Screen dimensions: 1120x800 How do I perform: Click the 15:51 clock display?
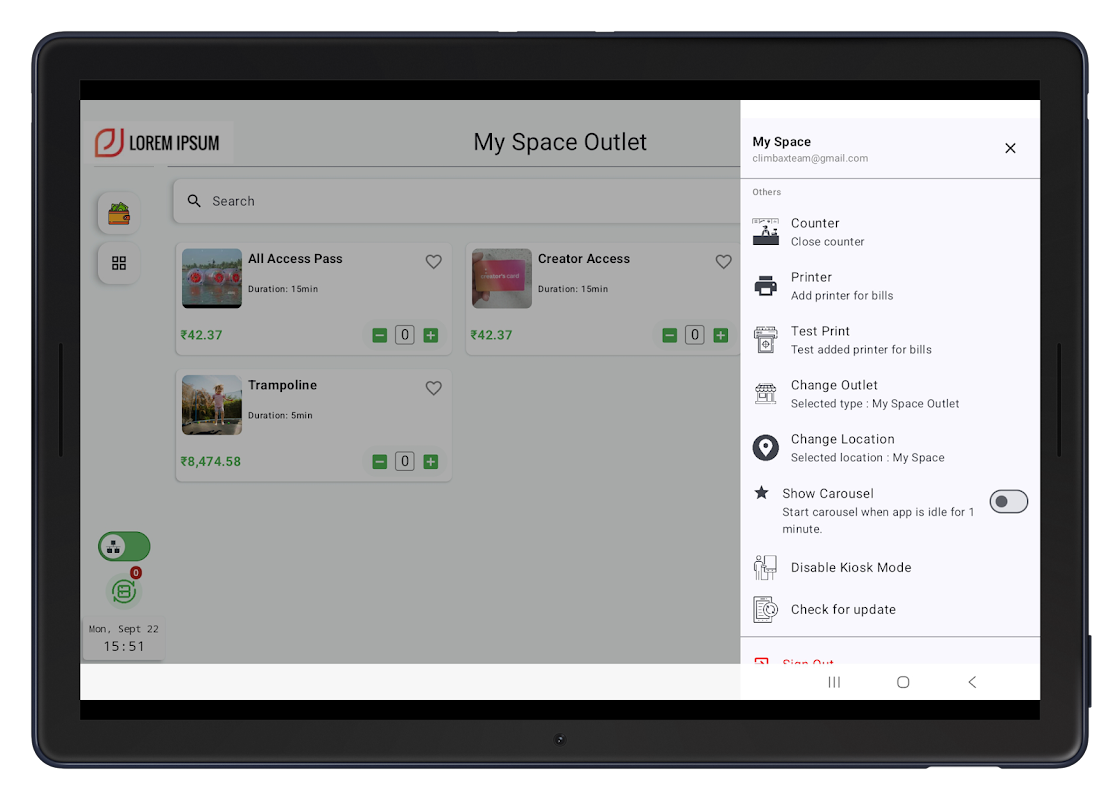124,646
